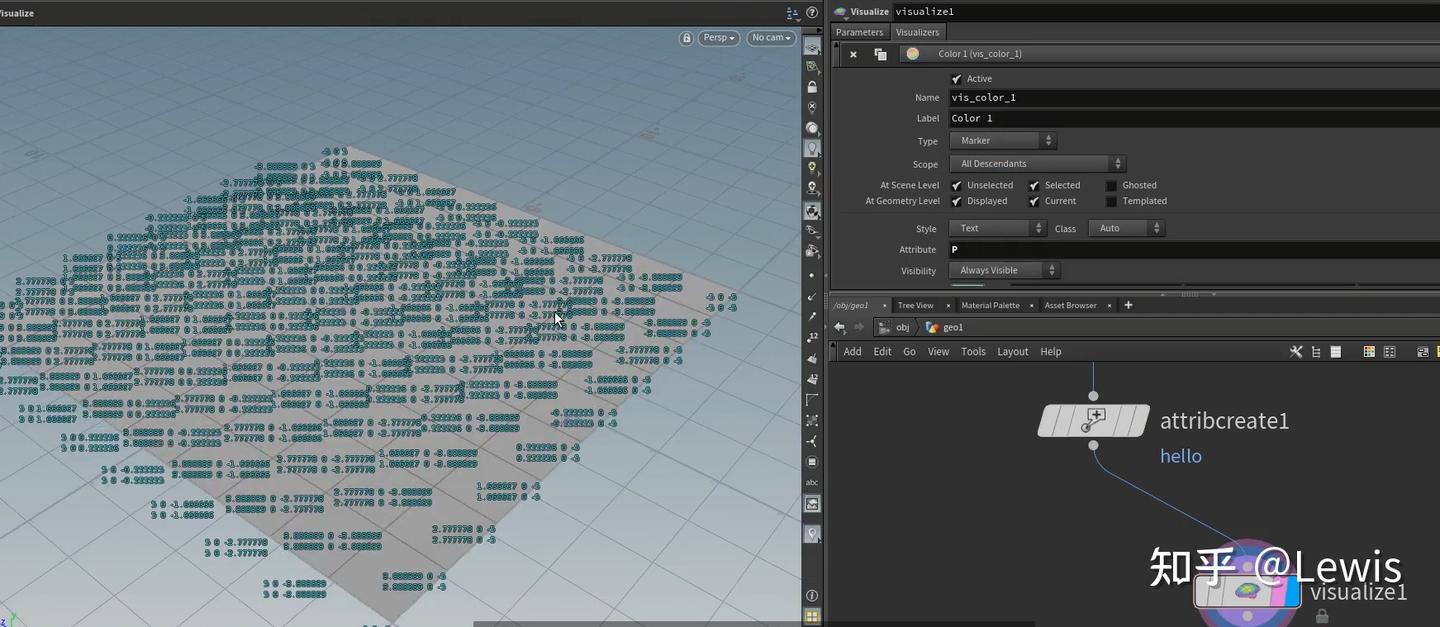
Task: Delete visualizer with the x icon
Action: (x=853, y=54)
